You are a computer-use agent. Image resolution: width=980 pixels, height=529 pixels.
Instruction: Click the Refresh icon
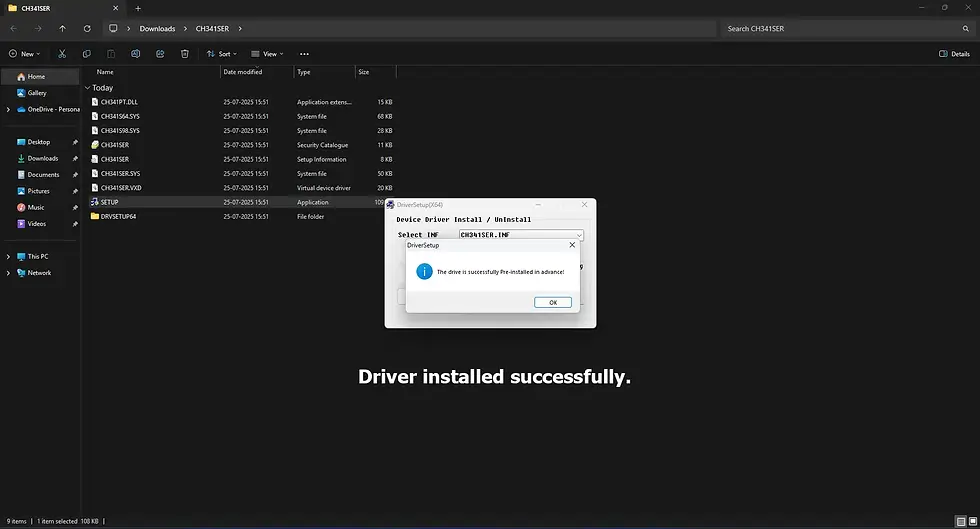point(87,28)
